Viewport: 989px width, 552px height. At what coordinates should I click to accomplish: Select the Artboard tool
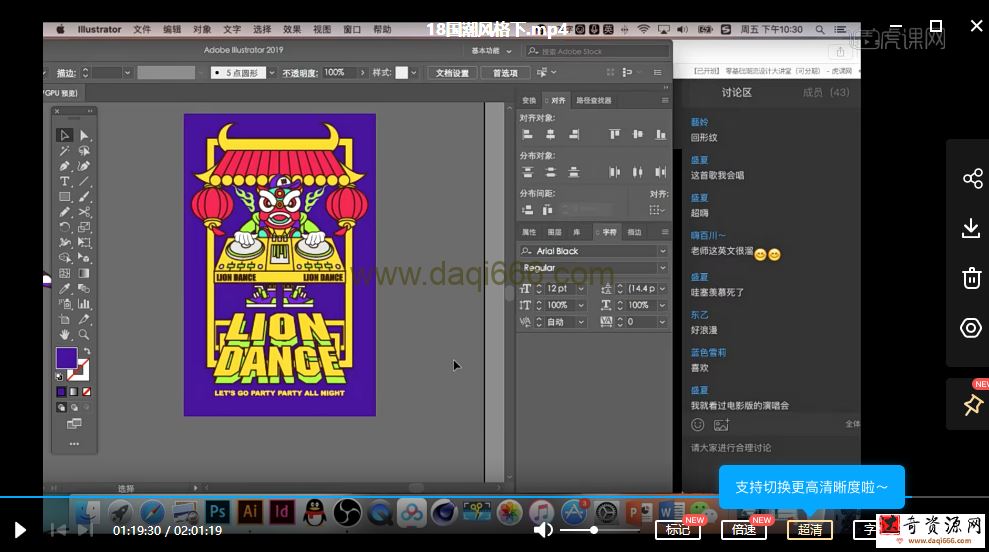(64, 319)
